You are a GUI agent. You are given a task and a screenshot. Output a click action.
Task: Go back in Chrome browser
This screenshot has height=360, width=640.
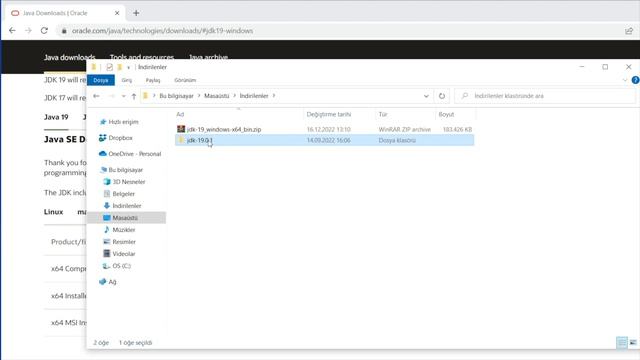coord(12,31)
